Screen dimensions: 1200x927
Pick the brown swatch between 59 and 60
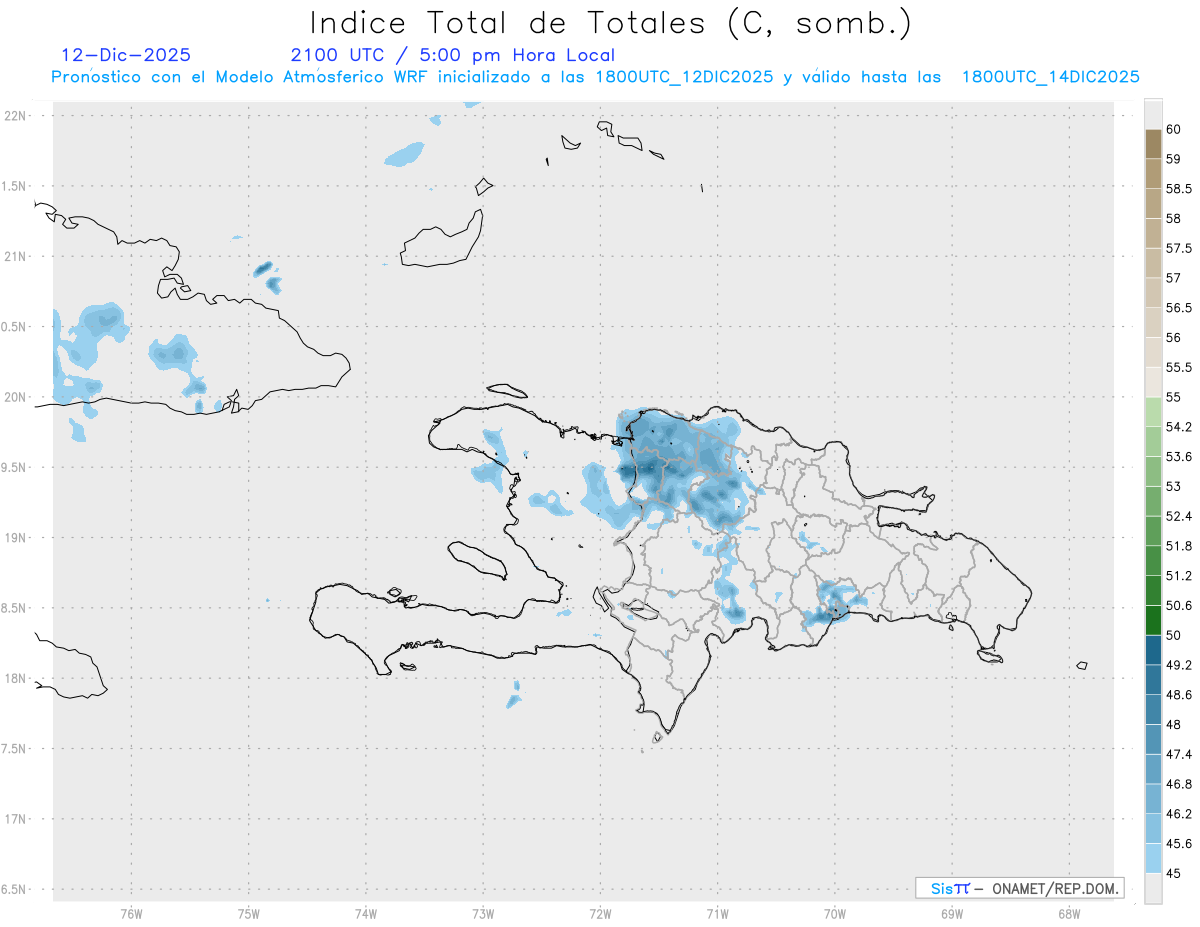click(1153, 144)
